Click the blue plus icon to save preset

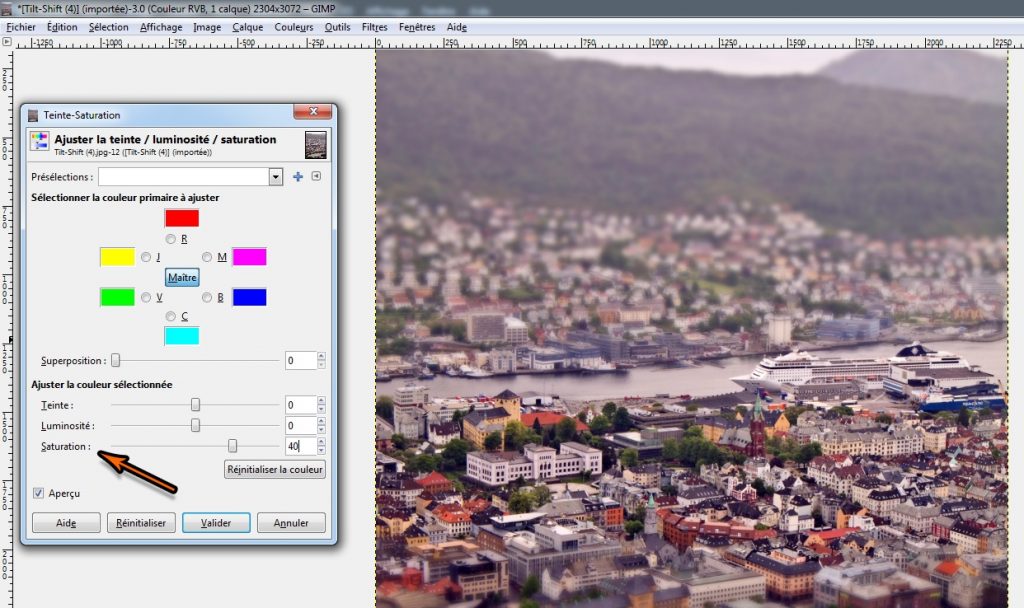coord(297,177)
